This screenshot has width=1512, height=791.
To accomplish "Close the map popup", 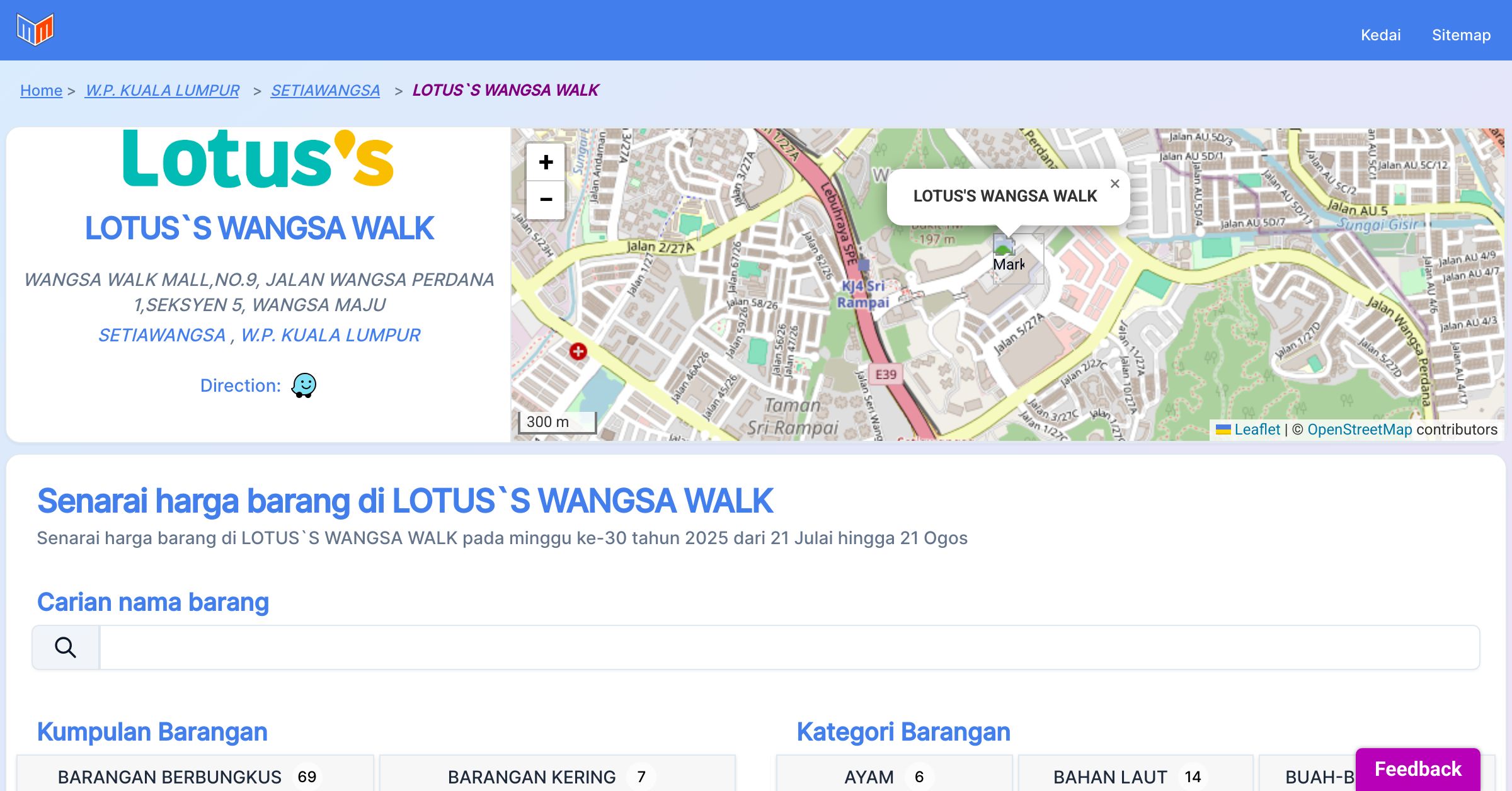I will (1114, 184).
